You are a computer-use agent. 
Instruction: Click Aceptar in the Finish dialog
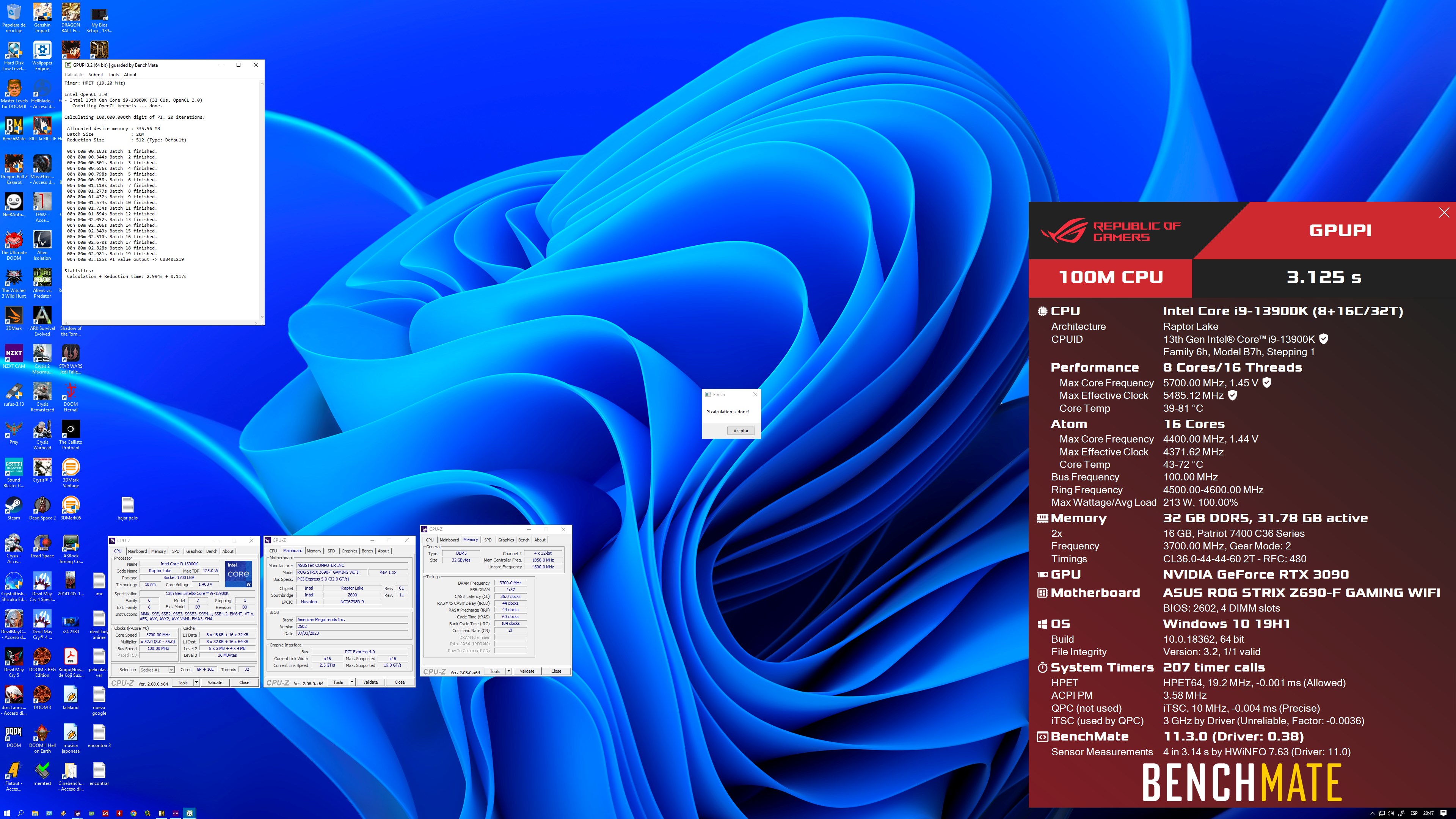pos(741,431)
